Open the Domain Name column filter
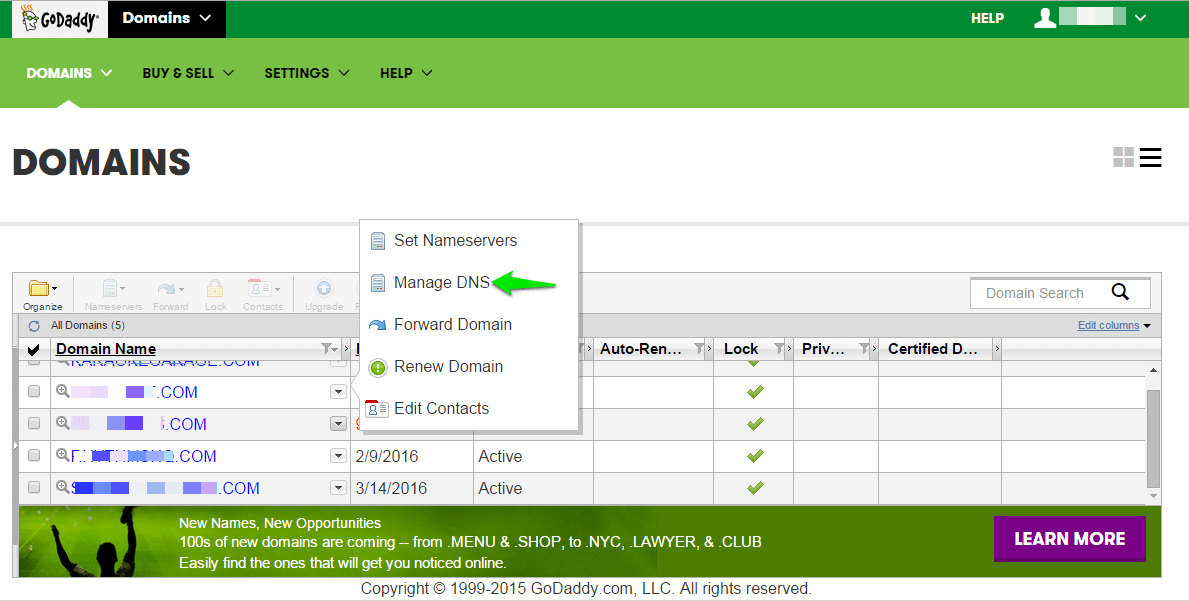This screenshot has height=601, width=1189. tap(327, 349)
